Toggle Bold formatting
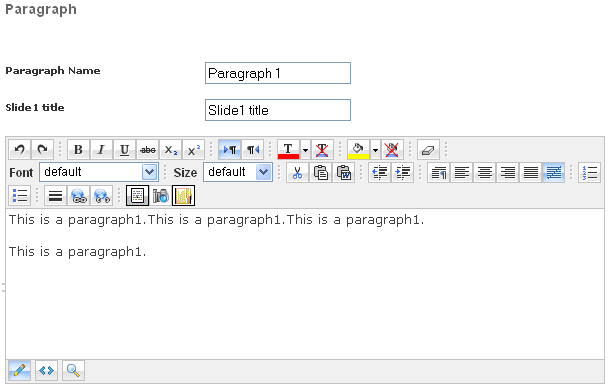This screenshot has height=390, width=612. tap(78, 150)
